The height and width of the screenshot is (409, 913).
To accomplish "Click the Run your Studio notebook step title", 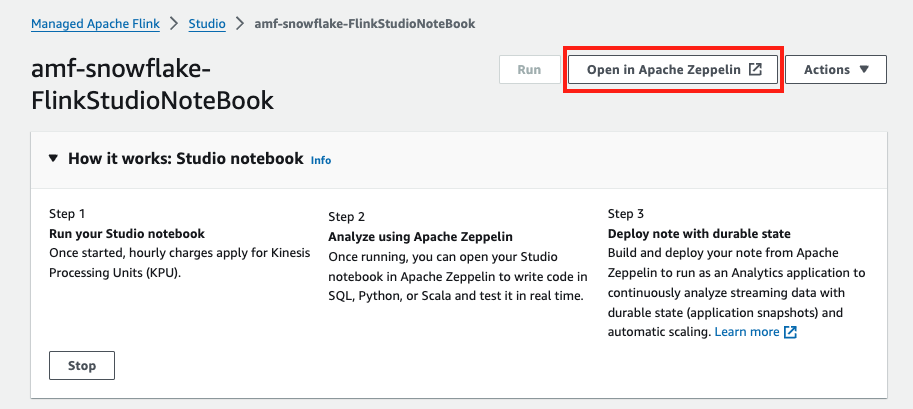I will [x=126, y=234].
